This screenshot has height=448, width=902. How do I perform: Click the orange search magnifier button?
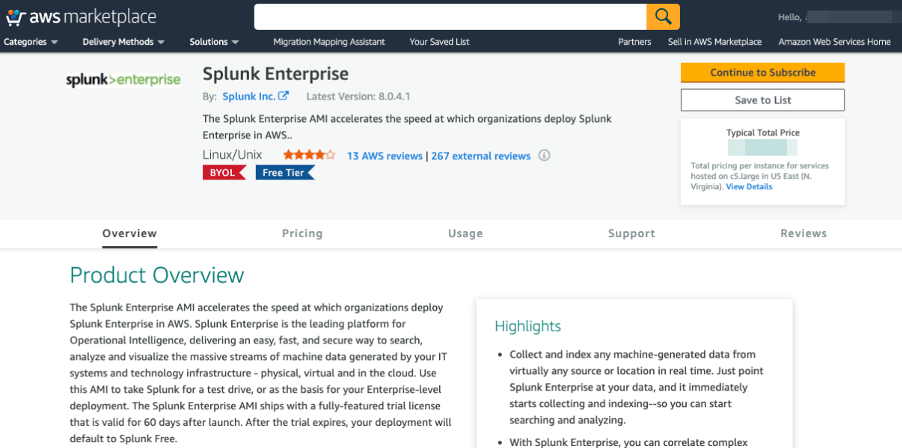click(x=663, y=17)
